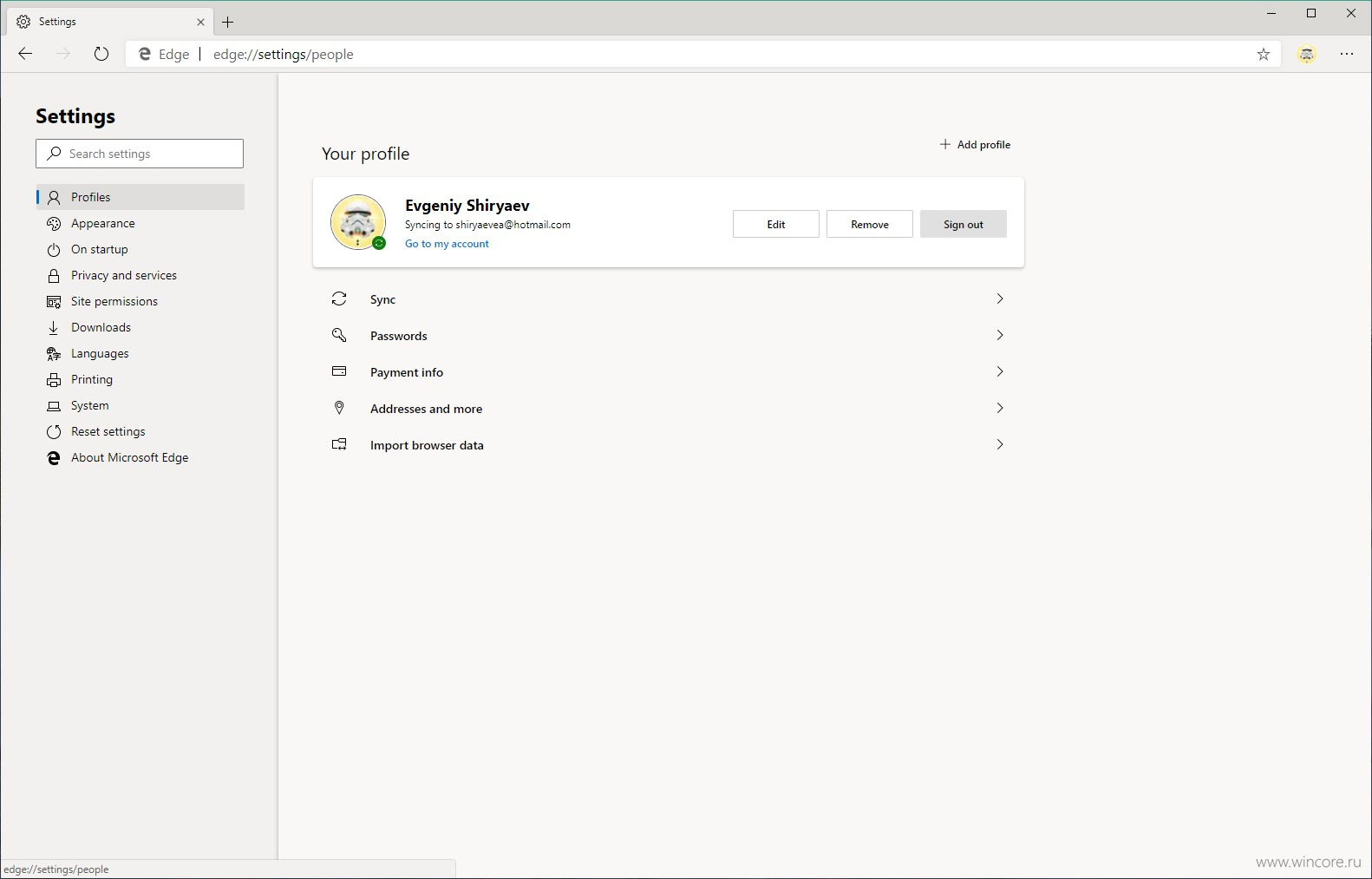Click the Downloads arrow icon
The image size is (1372, 879).
[54, 327]
